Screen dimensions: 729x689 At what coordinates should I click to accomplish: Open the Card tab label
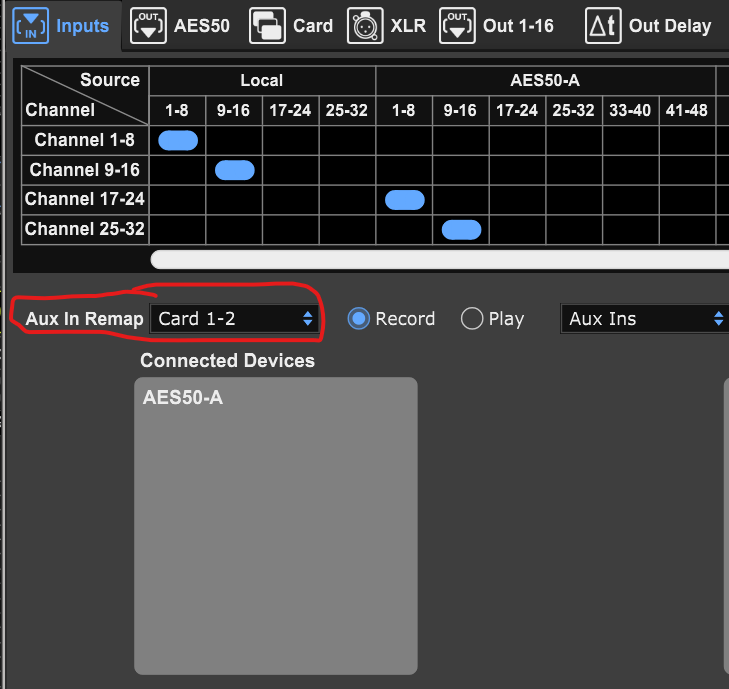[x=313, y=26]
